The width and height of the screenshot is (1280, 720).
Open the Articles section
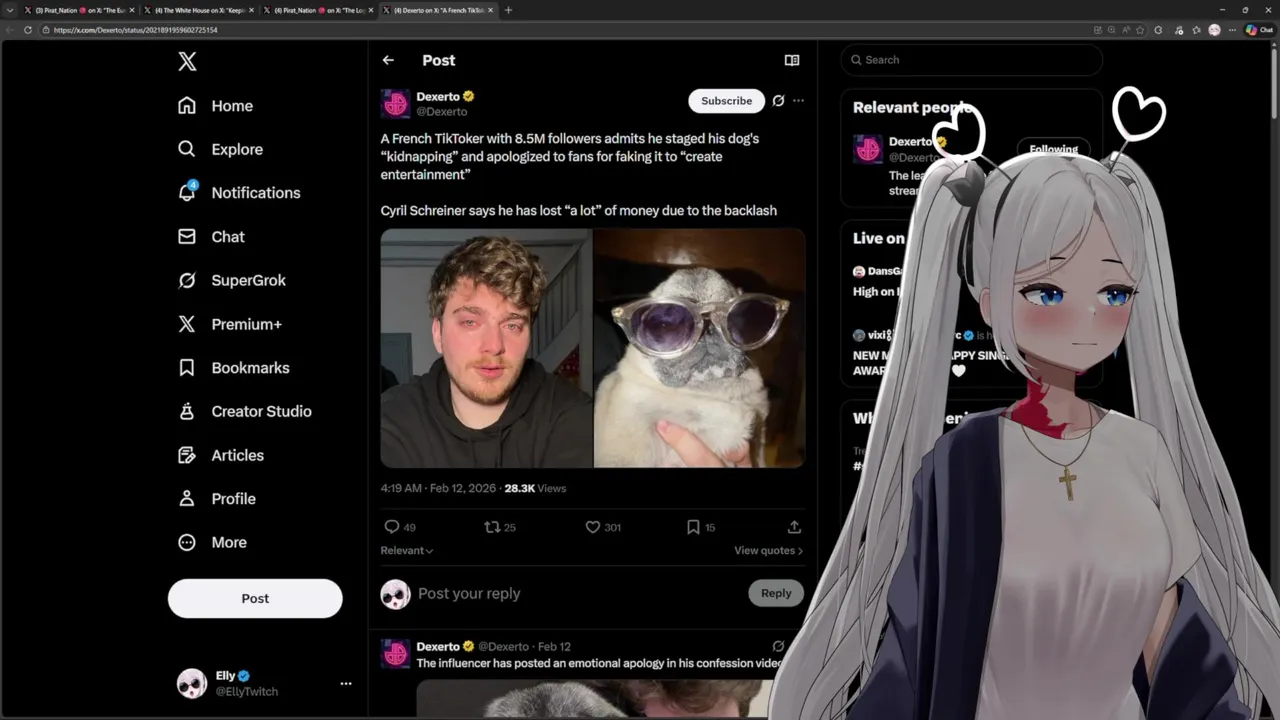(x=220, y=455)
